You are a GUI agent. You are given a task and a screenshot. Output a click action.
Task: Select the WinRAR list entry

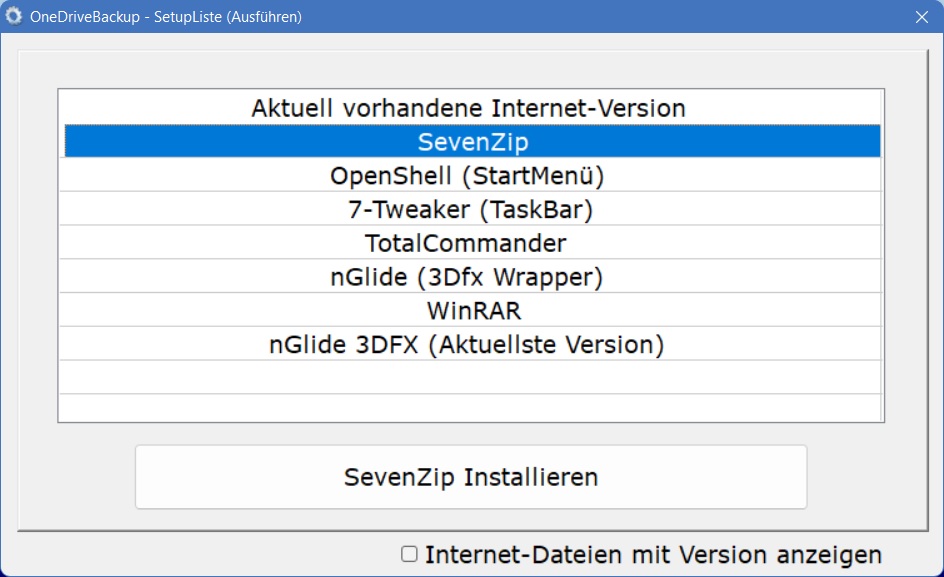(x=472, y=310)
